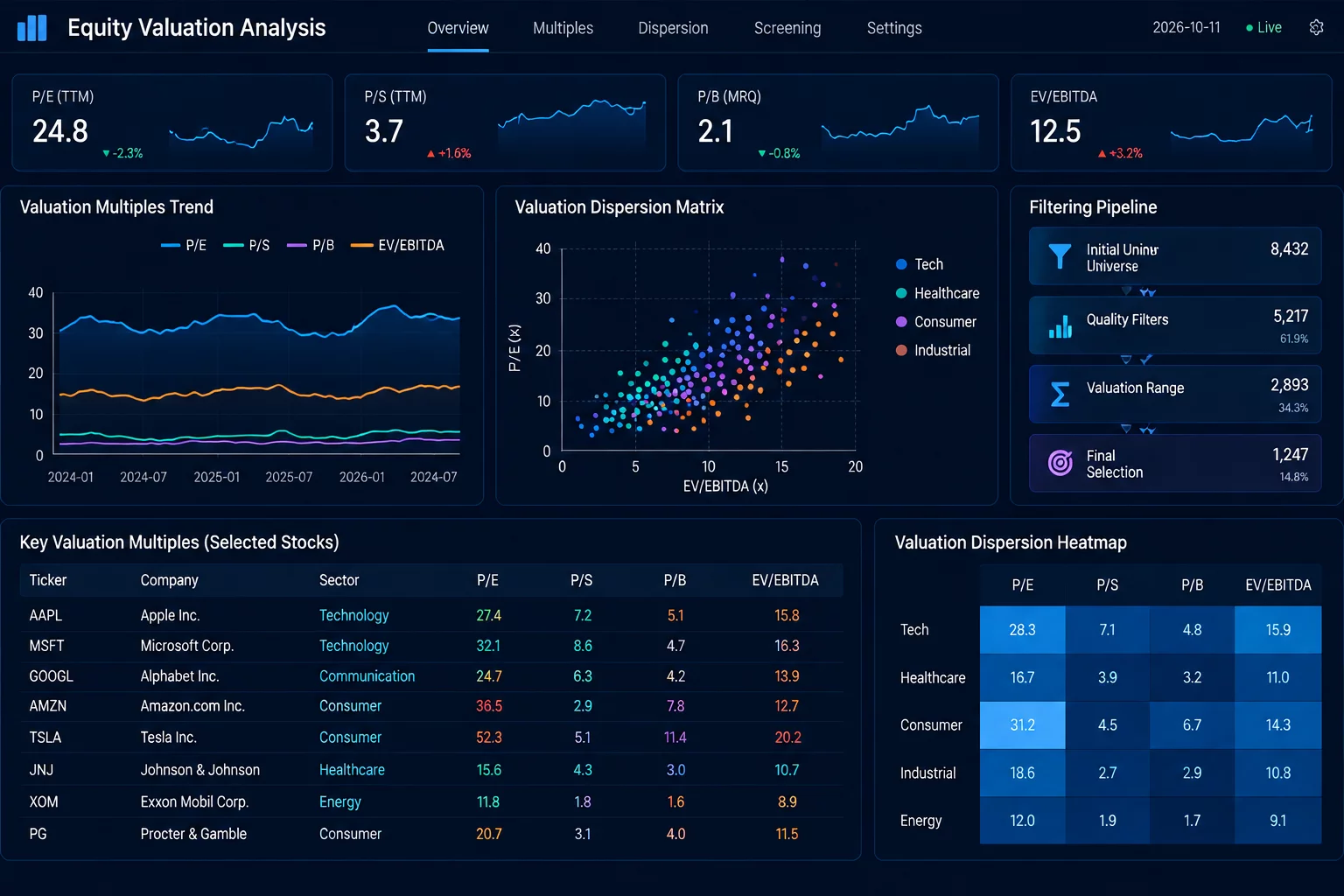This screenshot has height=896, width=1344.
Task: Click the green Live status indicator
Action: [x=1263, y=28]
